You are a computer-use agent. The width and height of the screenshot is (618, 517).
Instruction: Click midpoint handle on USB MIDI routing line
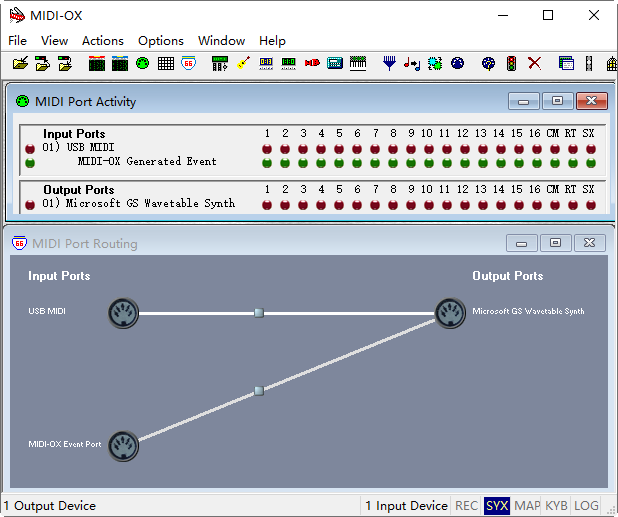259,313
